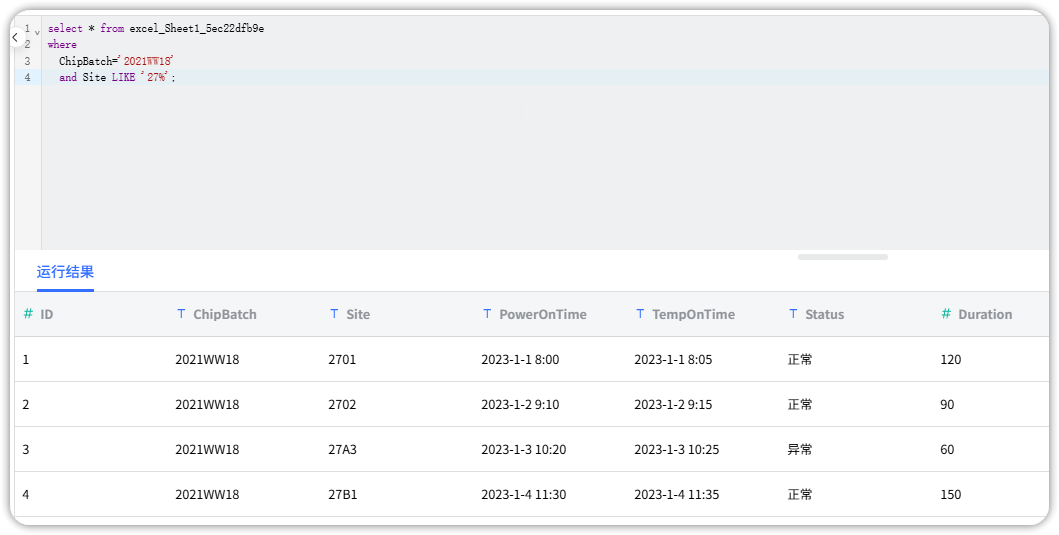Click the ChipBatch column header label
Image resolution: width=1059 pixels, height=535 pixels.
point(225,314)
